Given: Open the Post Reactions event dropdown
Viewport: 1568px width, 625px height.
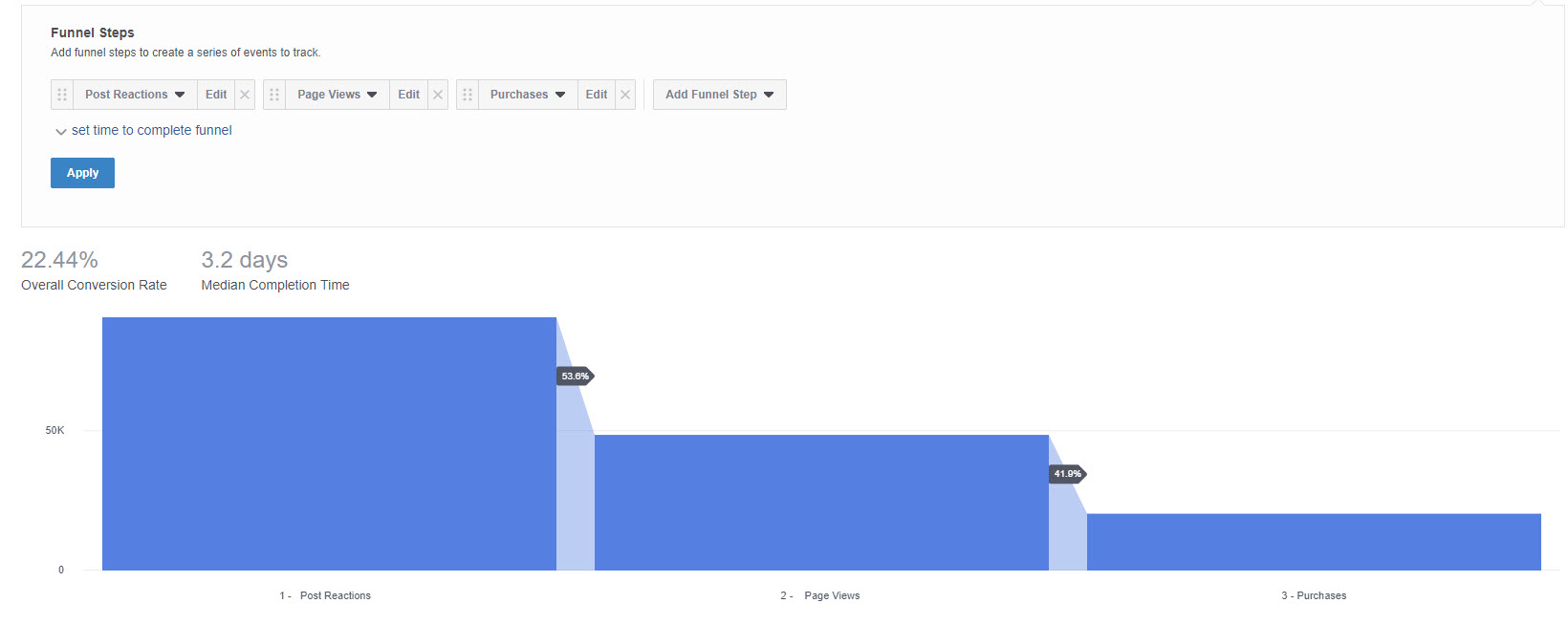Looking at the screenshot, I should pyautogui.click(x=135, y=95).
